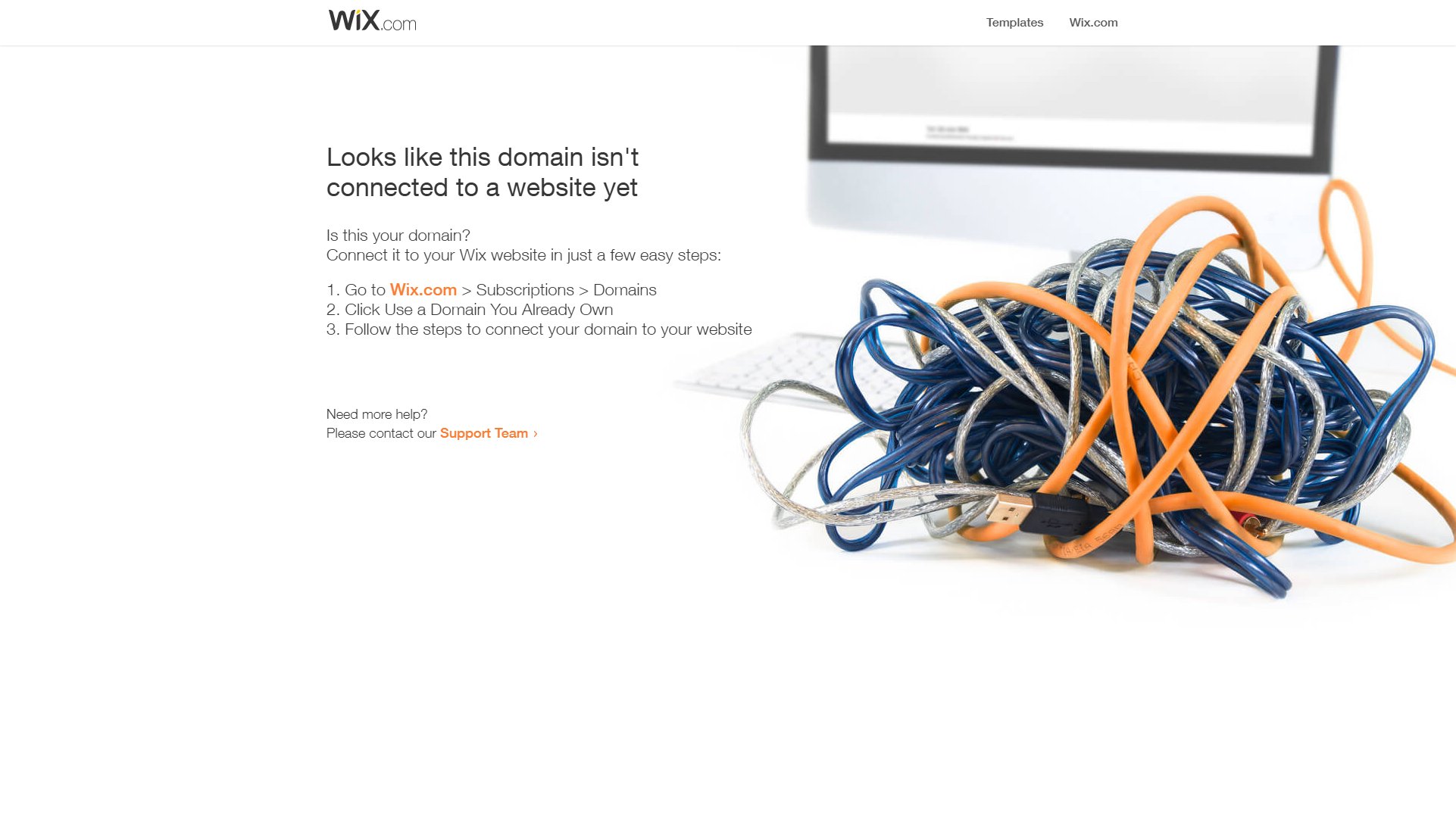This screenshot has height=833, width=1456.
Task: Click the 'Need more help?' text
Action: point(377,414)
